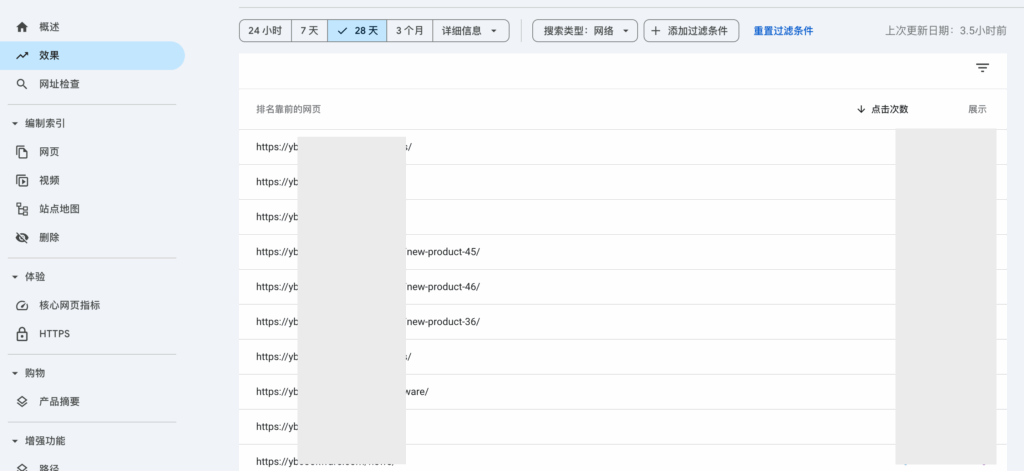Click the 删除 crossed-eye icon

[22, 238]
